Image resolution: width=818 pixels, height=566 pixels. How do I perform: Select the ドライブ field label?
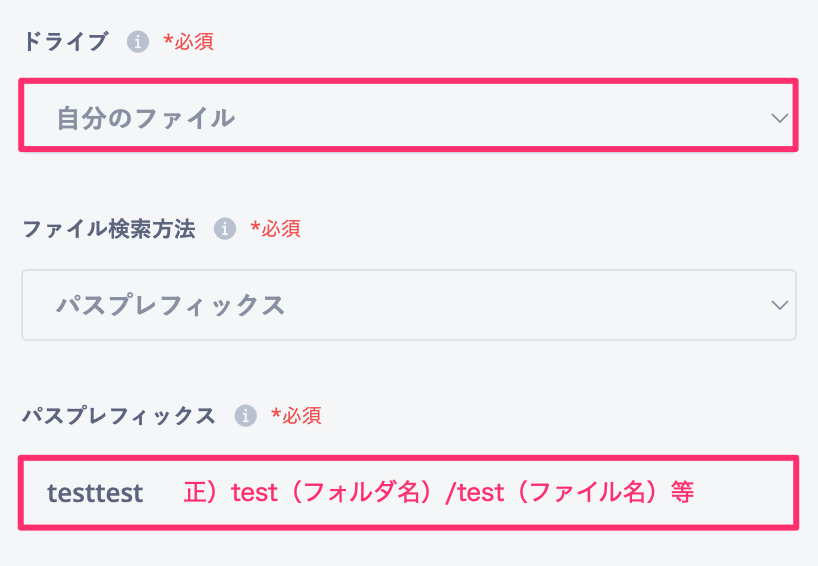[65, 42]
